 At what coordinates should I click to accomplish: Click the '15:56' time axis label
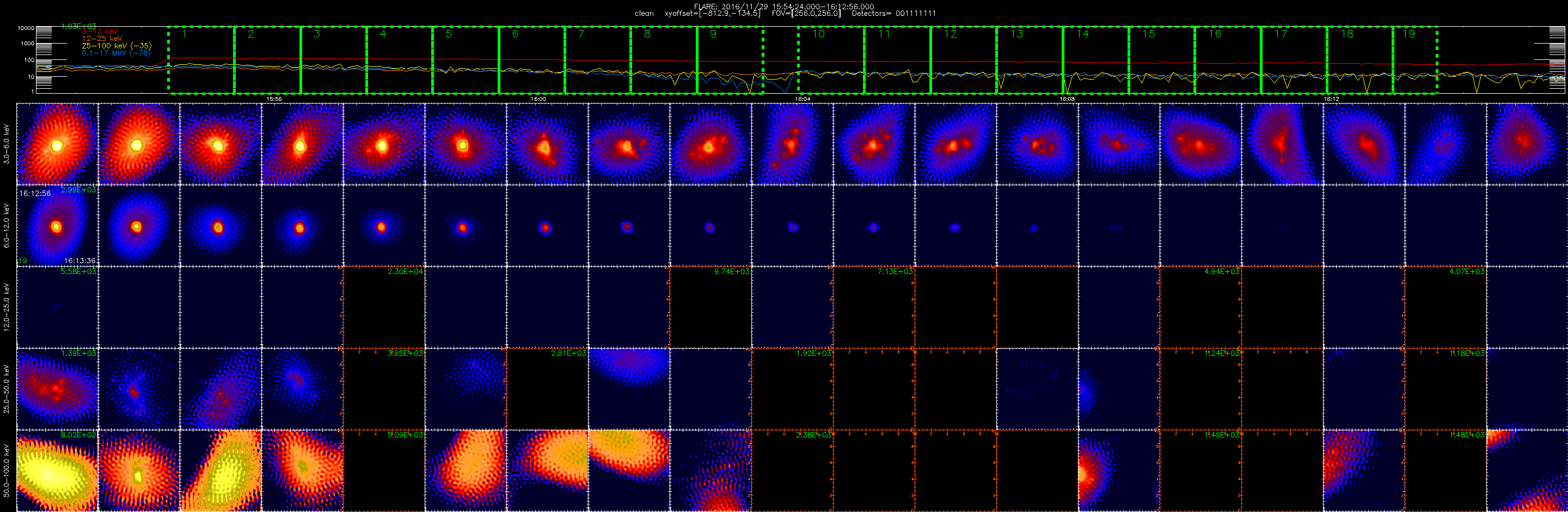274,99
